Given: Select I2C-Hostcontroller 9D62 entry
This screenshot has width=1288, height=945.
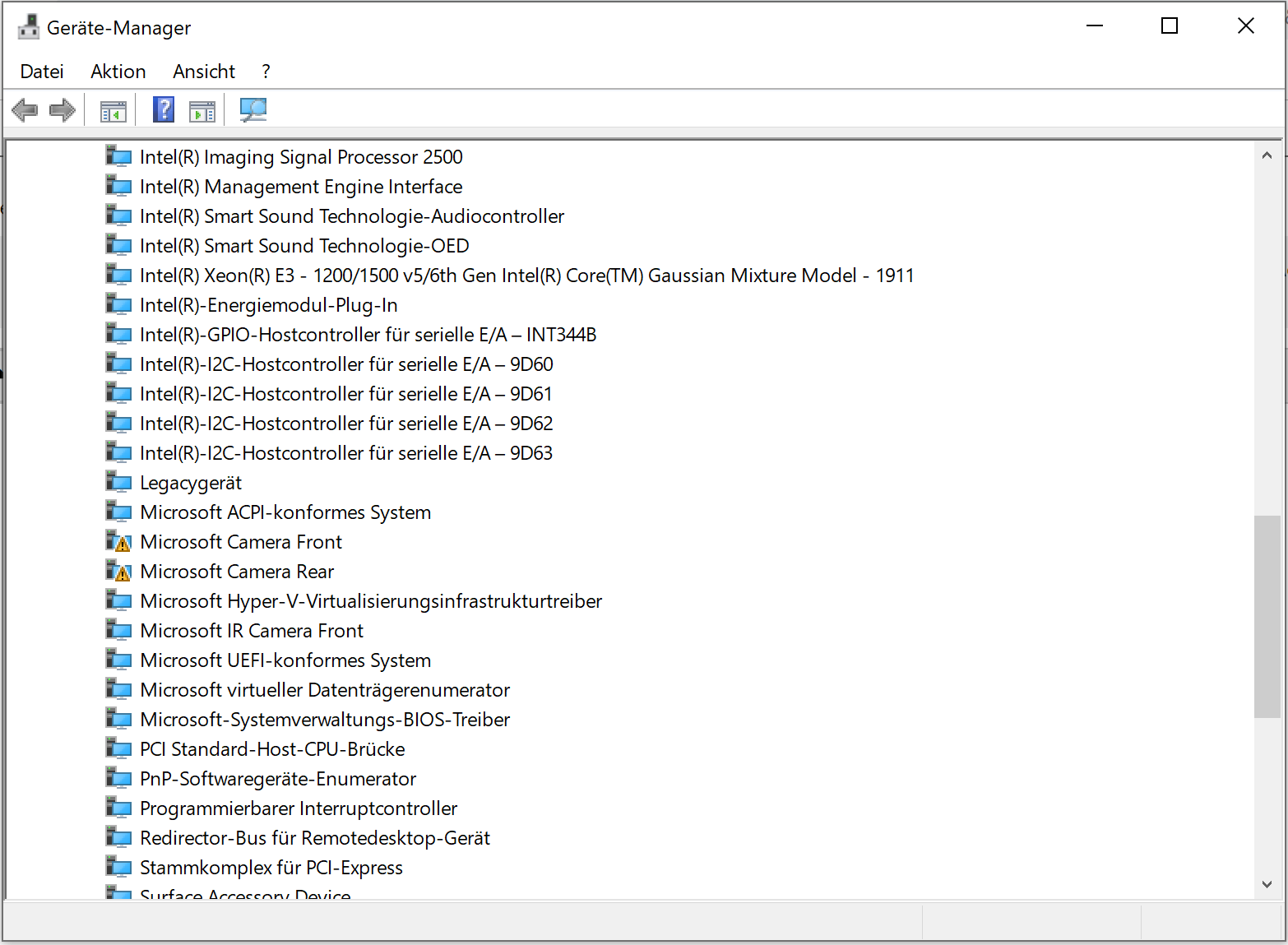Looking at the screenshot, I should tap(346, 424).
